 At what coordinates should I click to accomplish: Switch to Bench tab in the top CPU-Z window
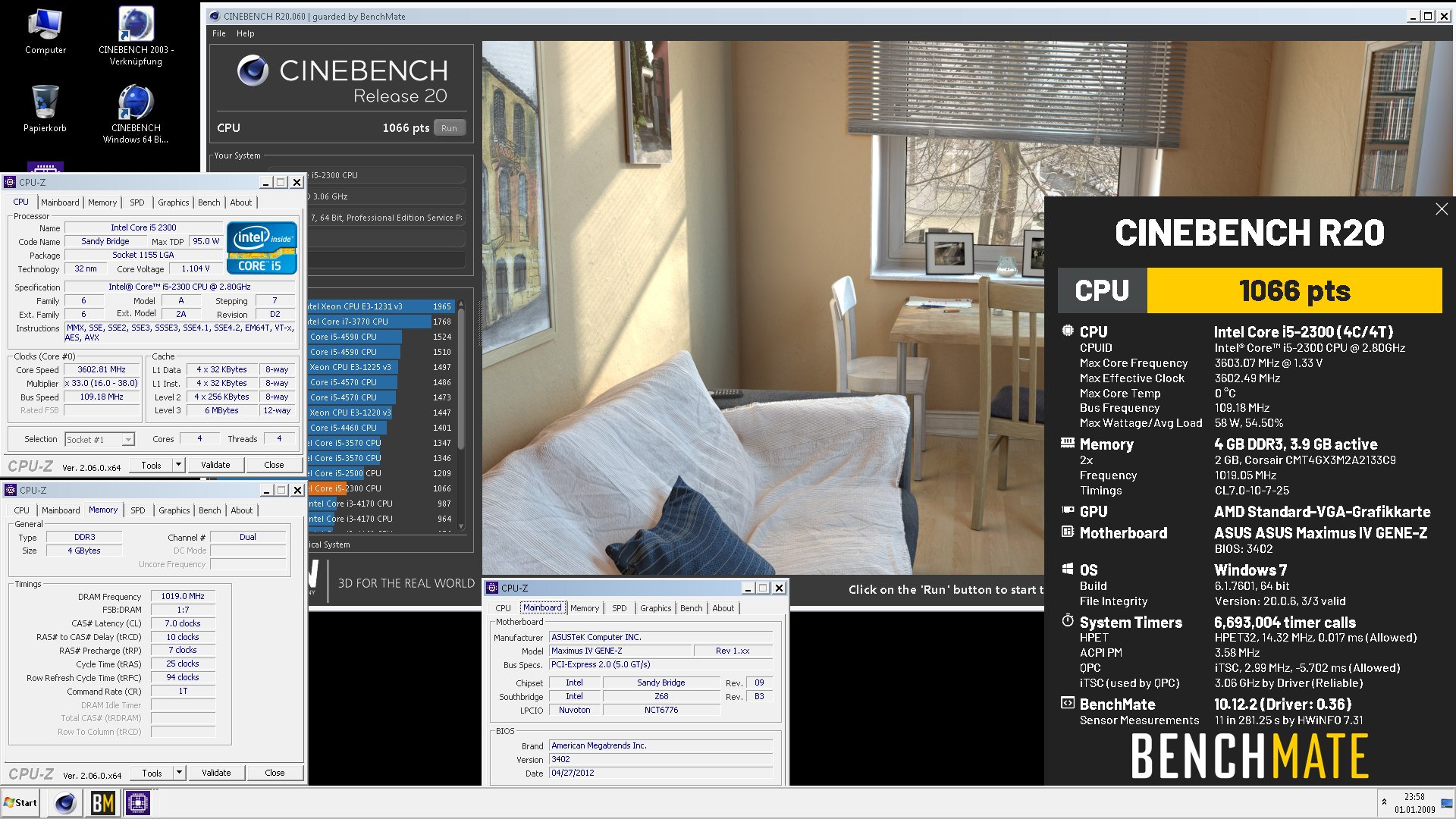coord(209,202)
